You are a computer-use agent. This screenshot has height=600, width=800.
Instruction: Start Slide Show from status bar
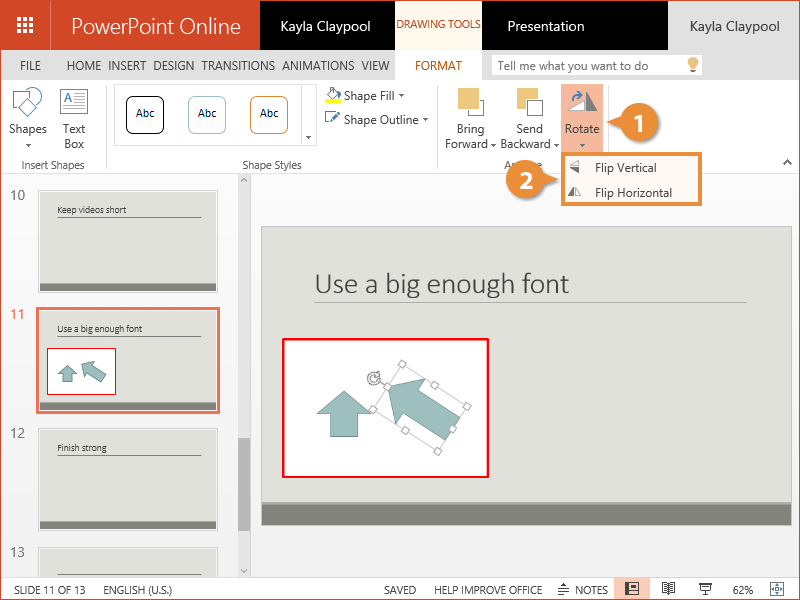pos(704,589)
